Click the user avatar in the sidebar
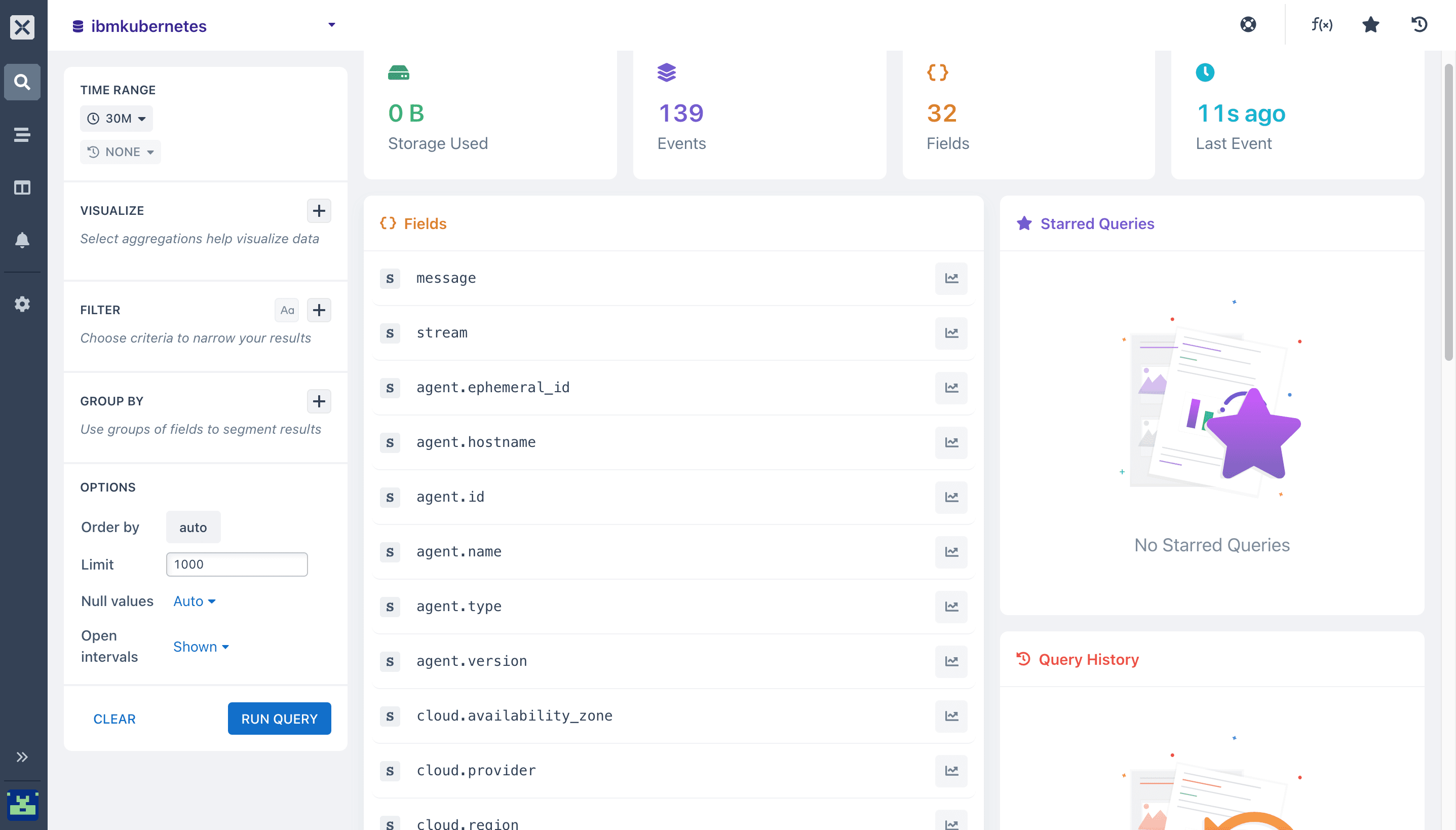Viewport: 1456px width, 830px height. pos(22,805)
